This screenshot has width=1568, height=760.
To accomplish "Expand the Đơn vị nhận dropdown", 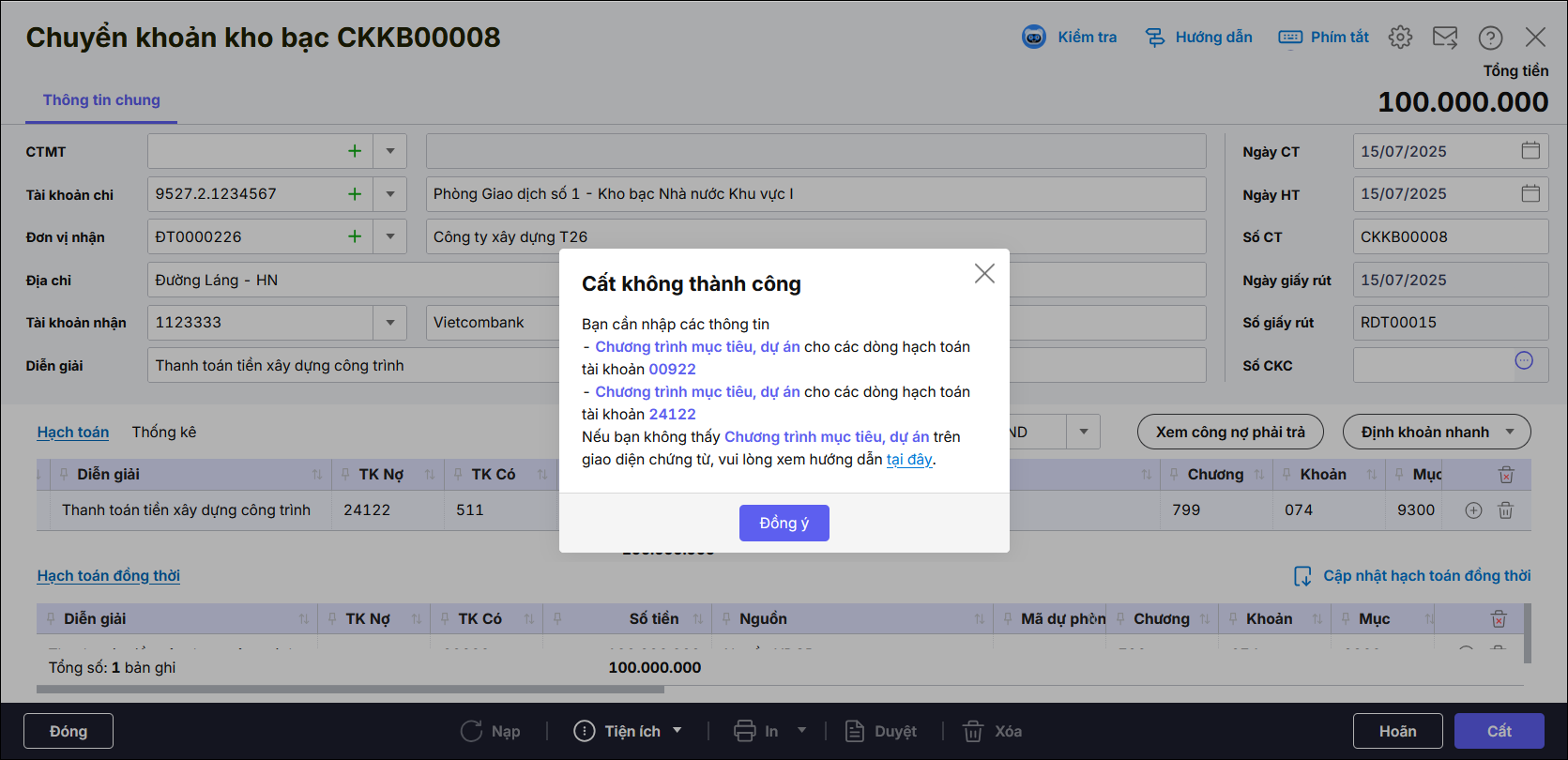I will (390, 236).
